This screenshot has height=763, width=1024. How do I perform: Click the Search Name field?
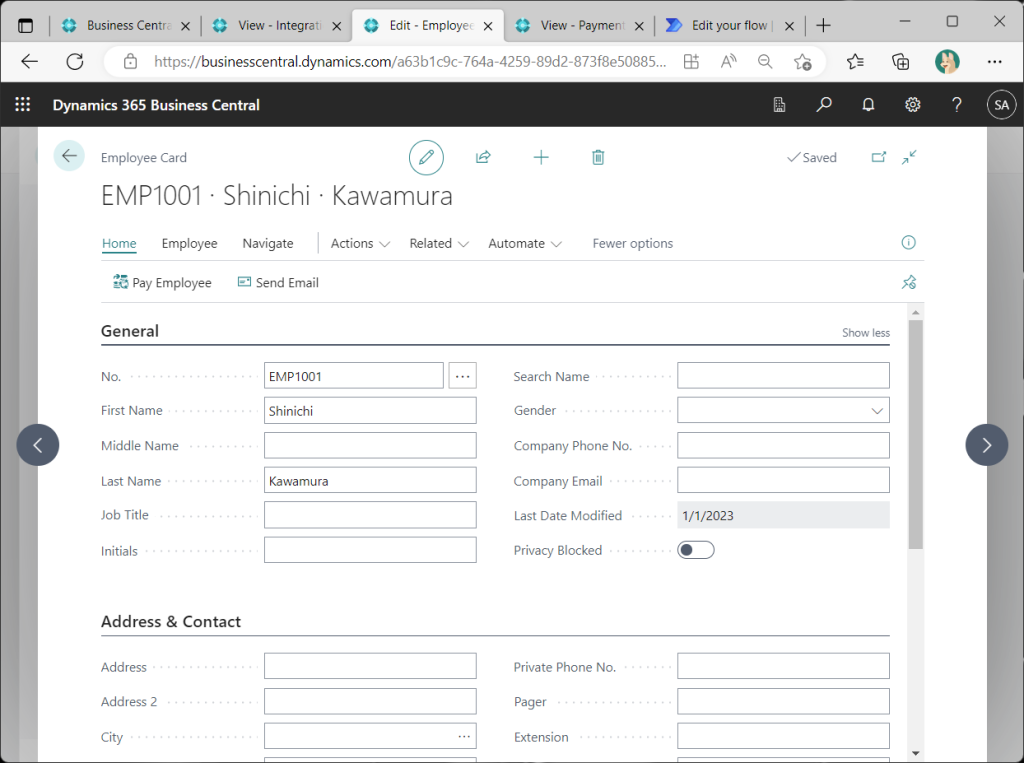[783, 376]
